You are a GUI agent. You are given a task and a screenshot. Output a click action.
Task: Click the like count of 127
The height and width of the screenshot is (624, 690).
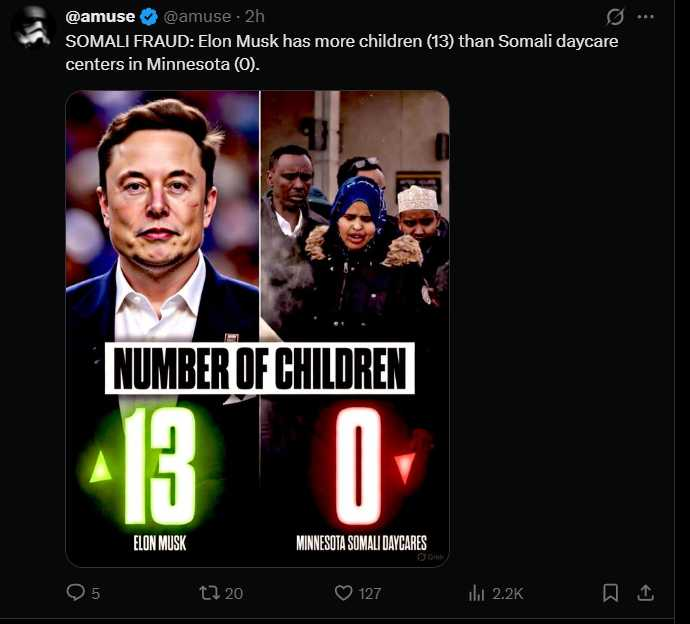370,593
